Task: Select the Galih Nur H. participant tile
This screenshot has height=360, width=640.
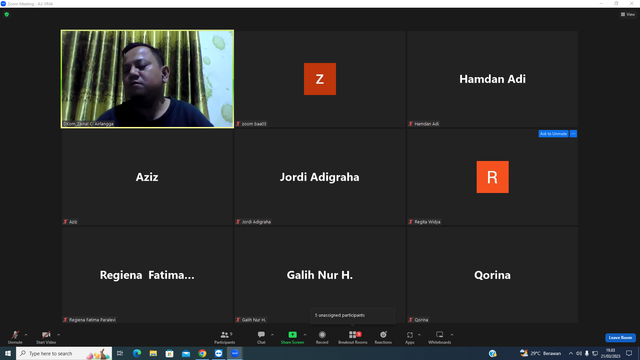Action: [x=320, y=275]
